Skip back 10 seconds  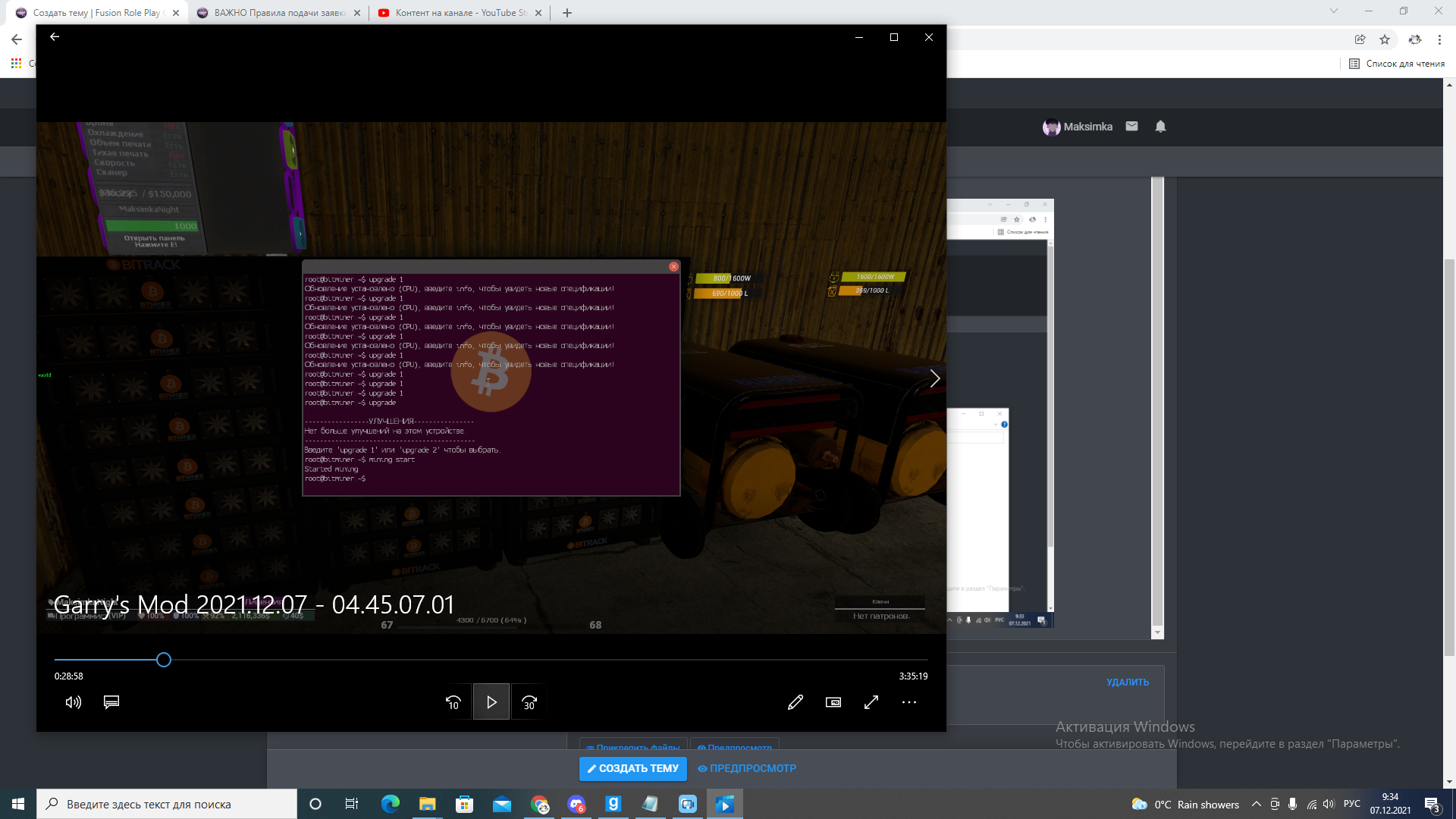click(x=453, y=702)
